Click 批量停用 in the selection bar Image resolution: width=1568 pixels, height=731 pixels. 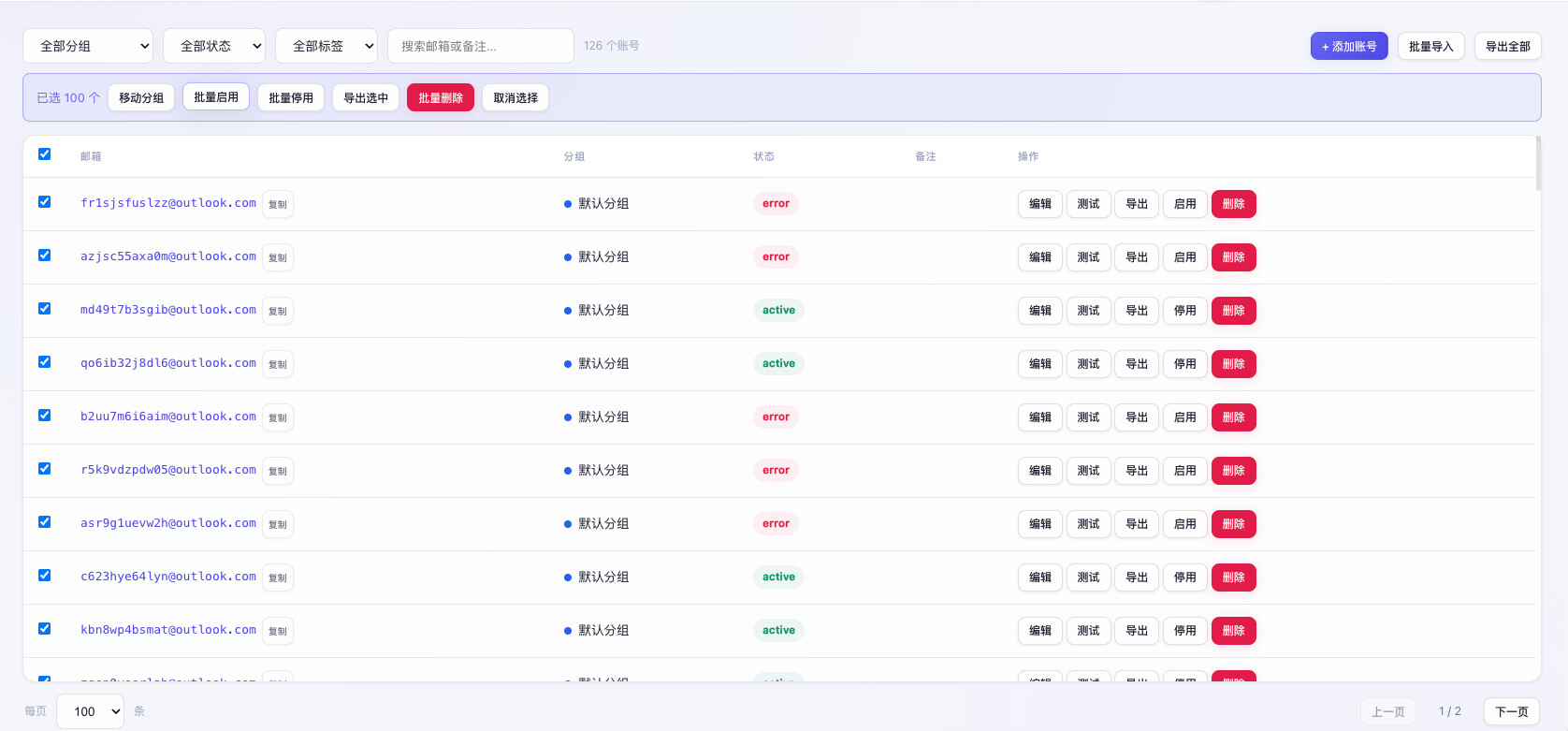click(291, 97)
